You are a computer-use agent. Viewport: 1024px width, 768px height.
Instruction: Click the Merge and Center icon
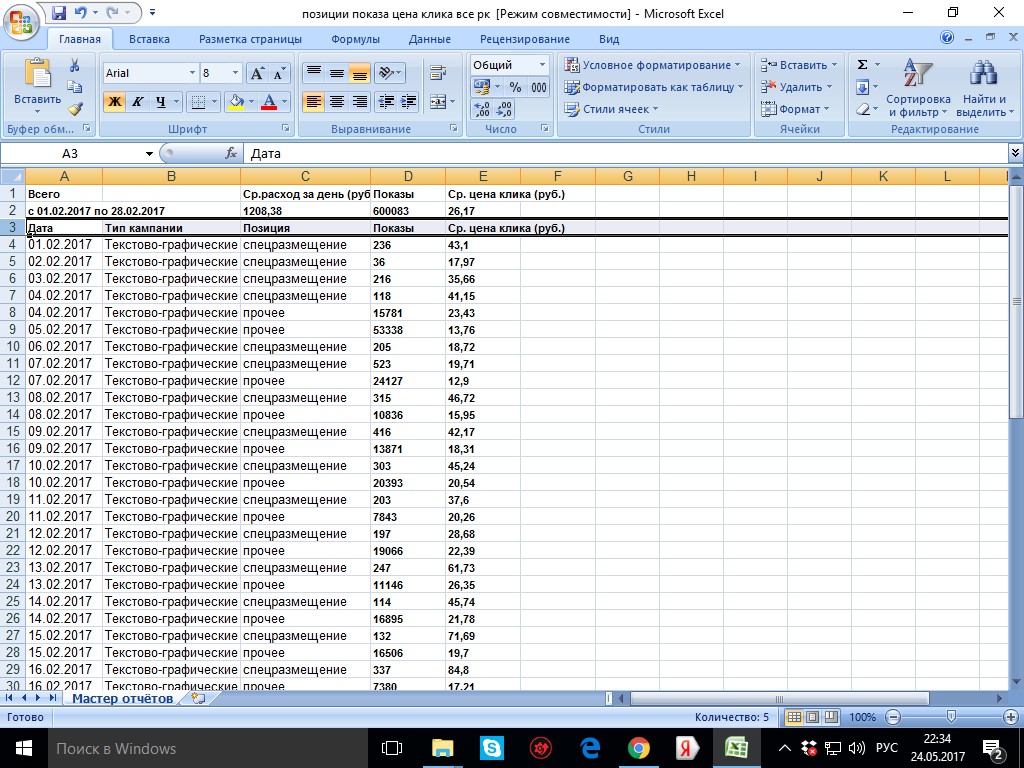tap(438, 102)
